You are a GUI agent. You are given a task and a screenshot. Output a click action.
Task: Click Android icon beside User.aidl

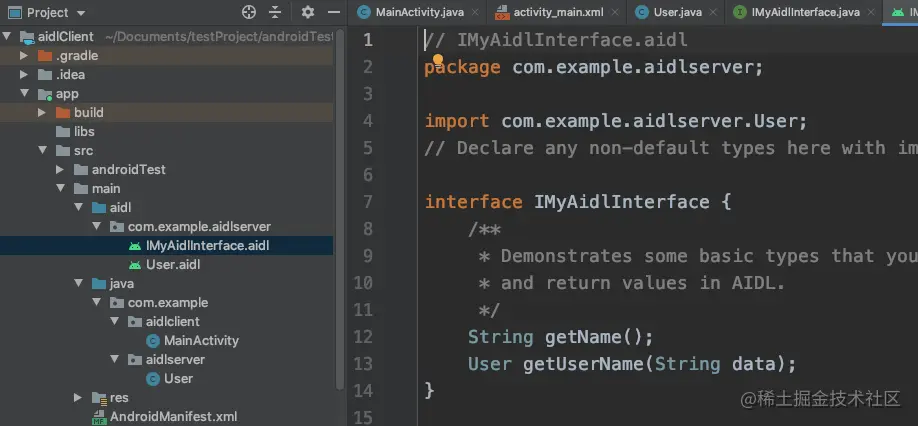[x=135, y=264]
